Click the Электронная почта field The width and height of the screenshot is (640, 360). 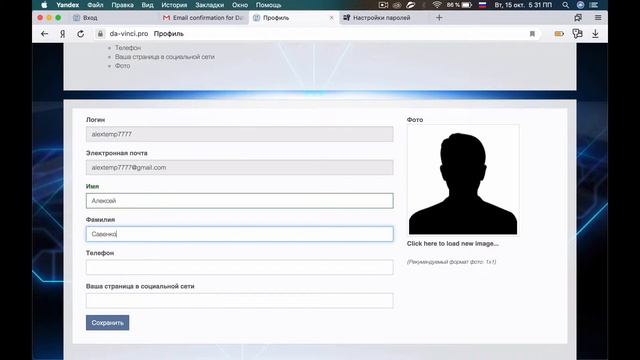point(240,167)
